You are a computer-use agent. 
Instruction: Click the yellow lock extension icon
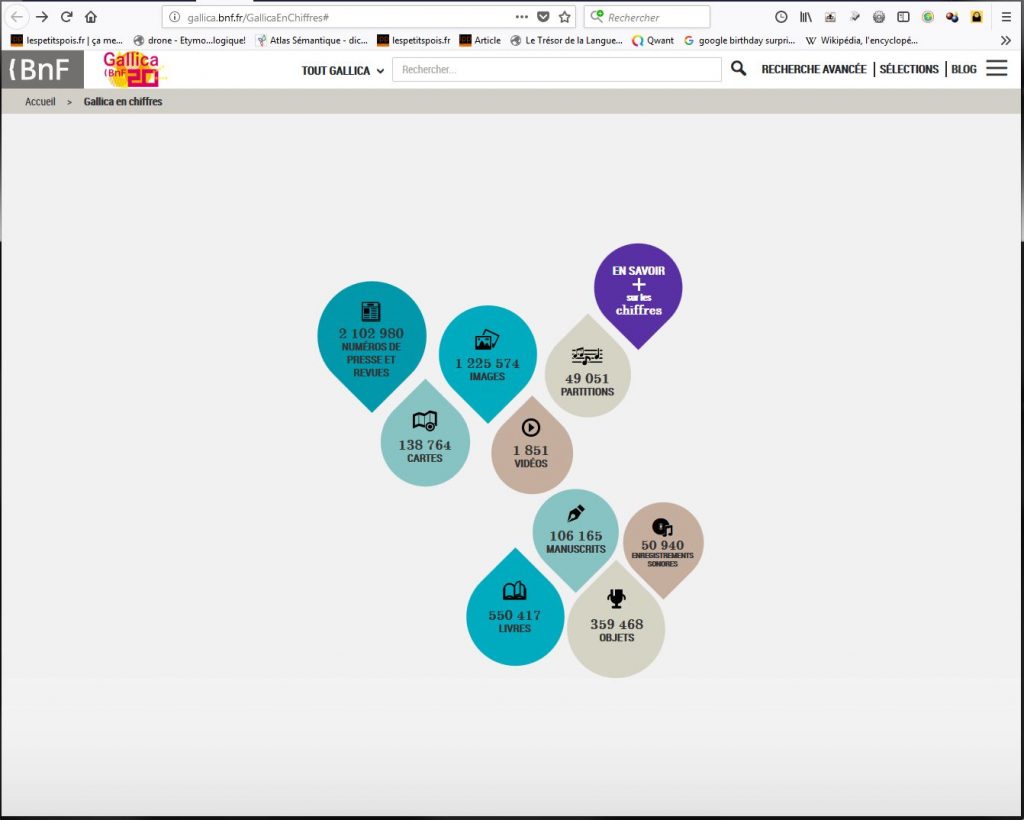[x=976, y=17]
